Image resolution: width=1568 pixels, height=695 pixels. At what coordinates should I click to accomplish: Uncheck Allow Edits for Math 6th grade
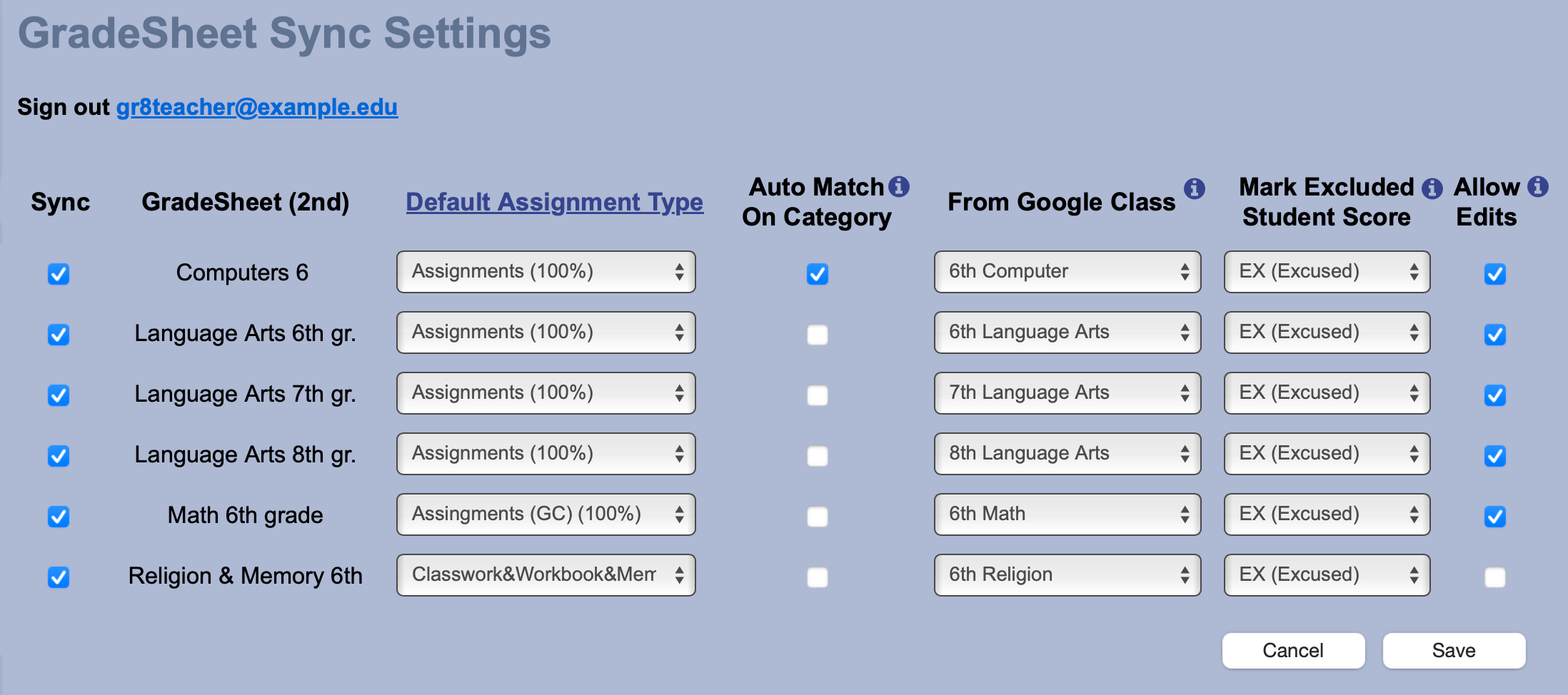pos(1494,516)
